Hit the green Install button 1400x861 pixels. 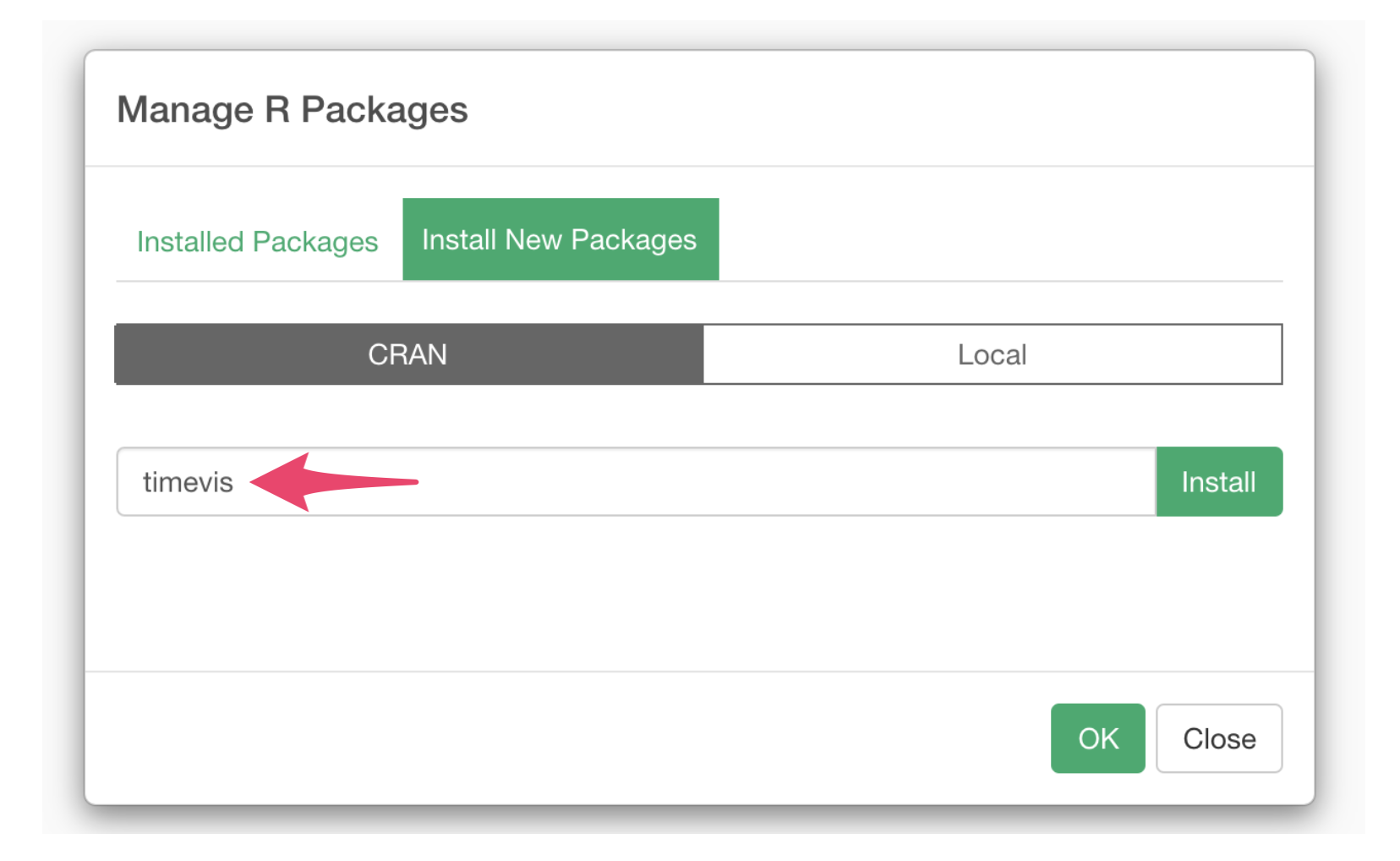pyautogui.click(x=1219, y=481)
